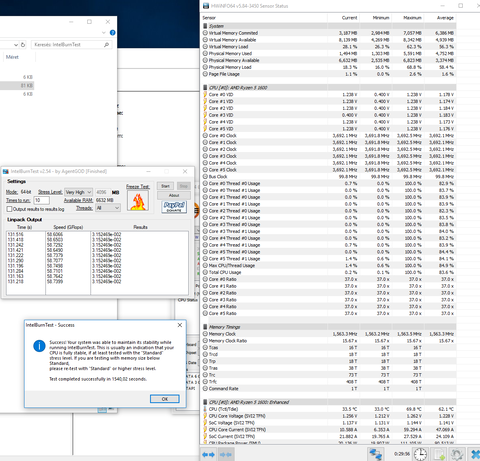
Task: Click the blue X close icon in HWiNFO toolbar
Action: coord(475,454)
